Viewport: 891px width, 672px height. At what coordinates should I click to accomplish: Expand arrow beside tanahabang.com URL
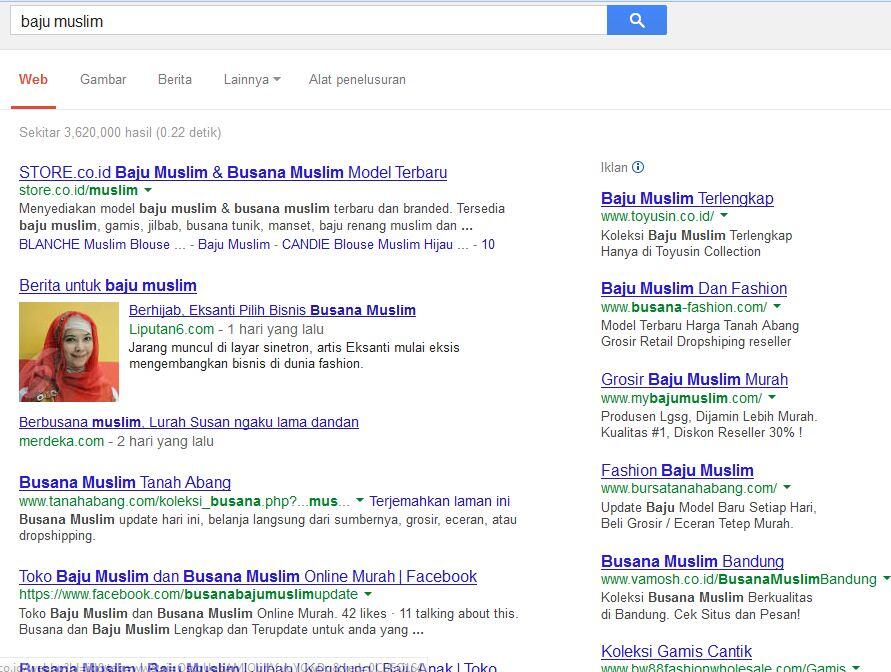pyautogui.click(x=360, y=500)
